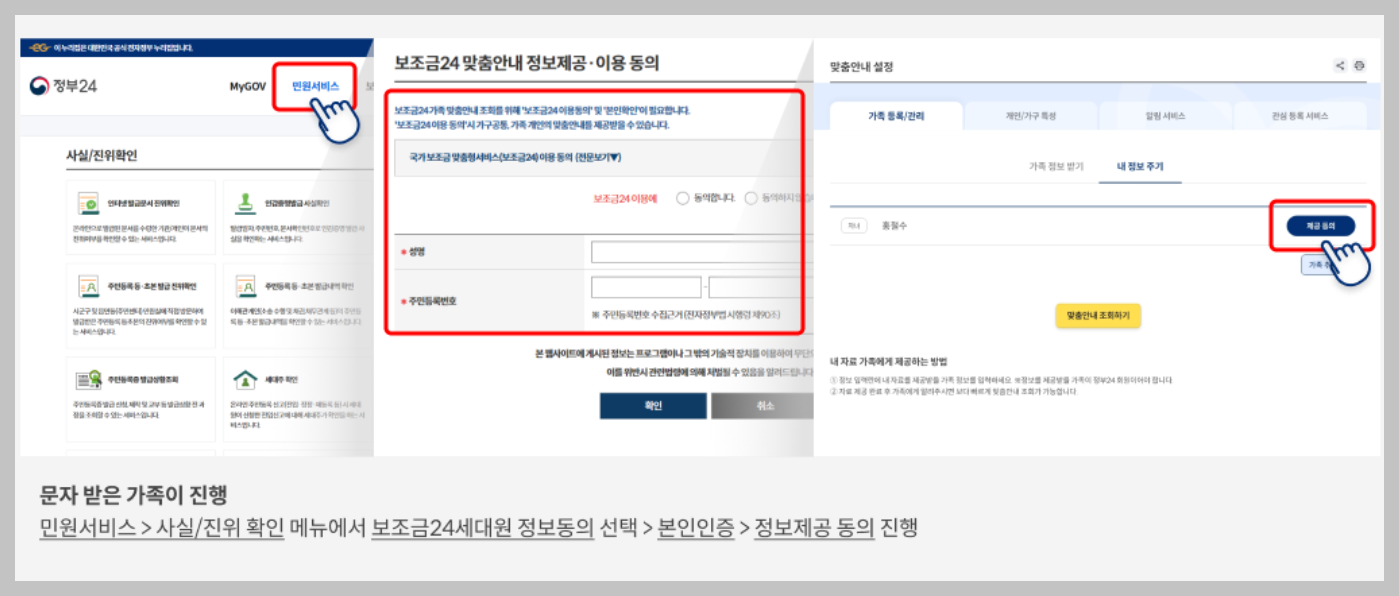Click the 주민등록증·초본 발급내역 확인 icon
Image resolution: width=1399 pixels, height=596 pixels.
(245, 287)
